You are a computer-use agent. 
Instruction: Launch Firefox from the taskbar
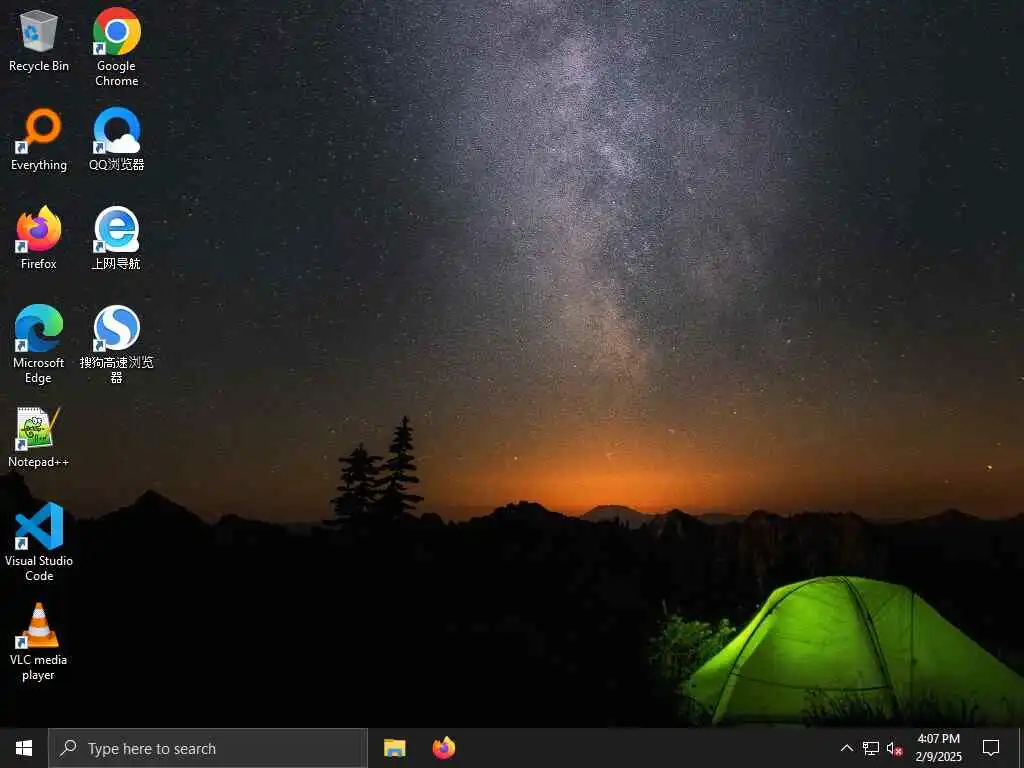[x=444, y=748]
